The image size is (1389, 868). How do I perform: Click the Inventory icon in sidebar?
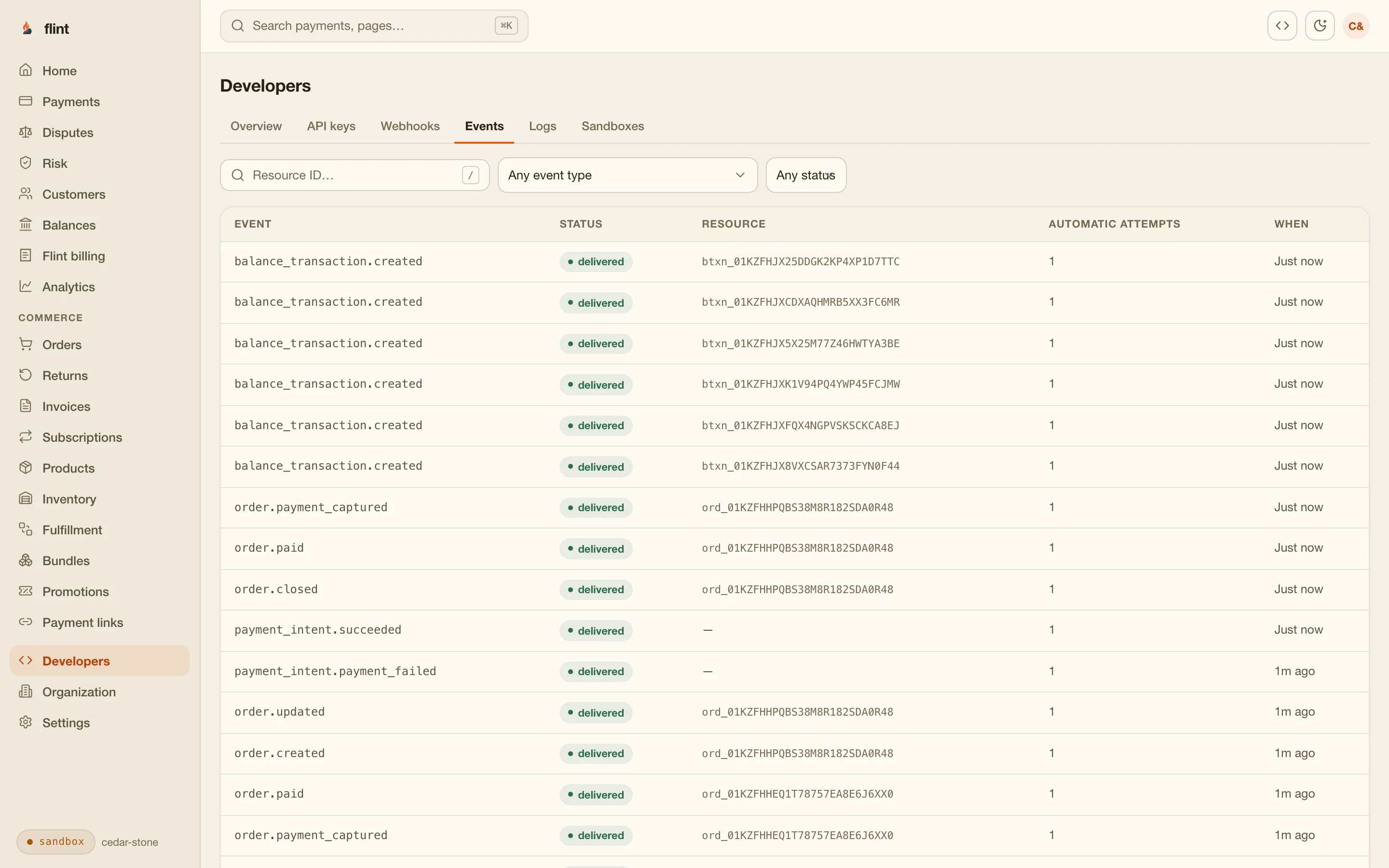[25, 499]
